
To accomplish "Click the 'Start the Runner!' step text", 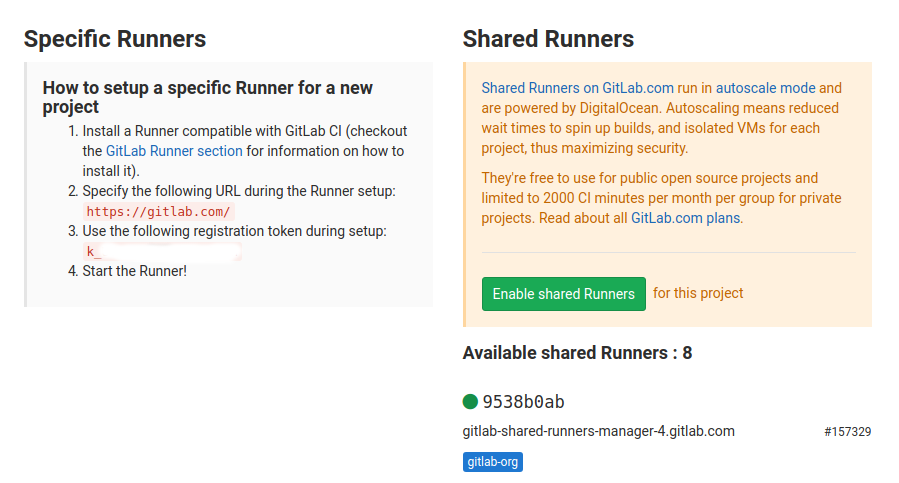I will coord(135,271).
